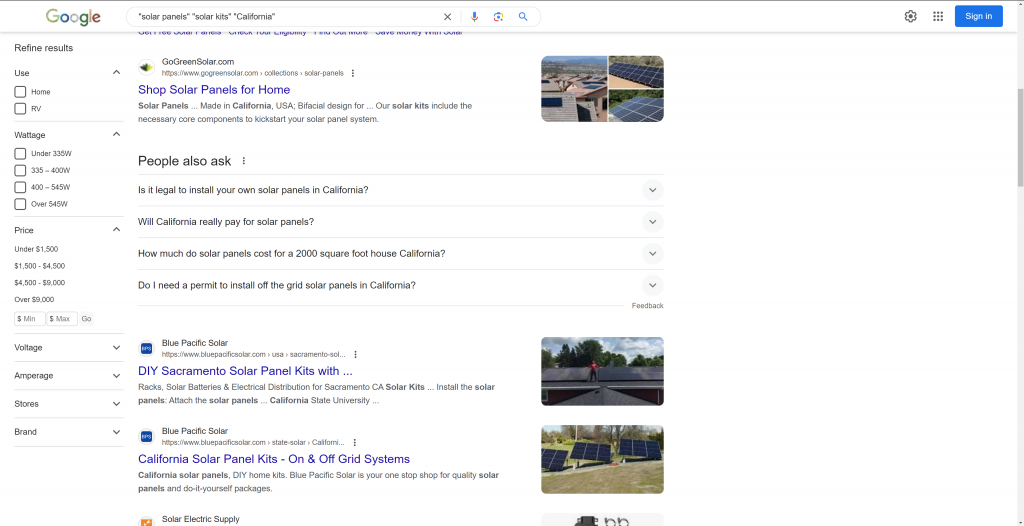Enable the Over 545W wattage filter
This screenshot has width=1024, height=526.
click(20, 205)
